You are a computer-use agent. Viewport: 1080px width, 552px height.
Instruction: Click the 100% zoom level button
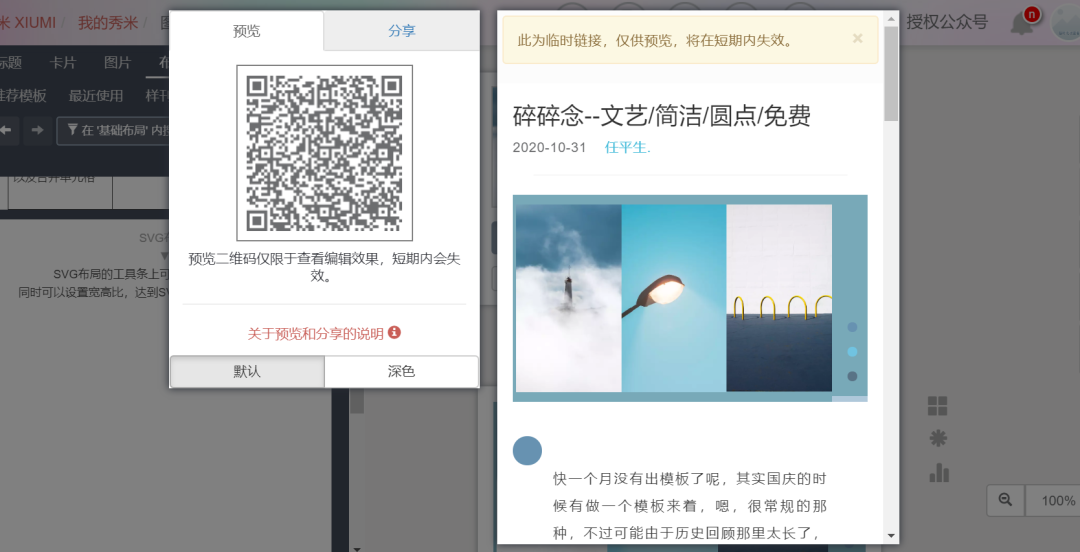click(1052, 501)
